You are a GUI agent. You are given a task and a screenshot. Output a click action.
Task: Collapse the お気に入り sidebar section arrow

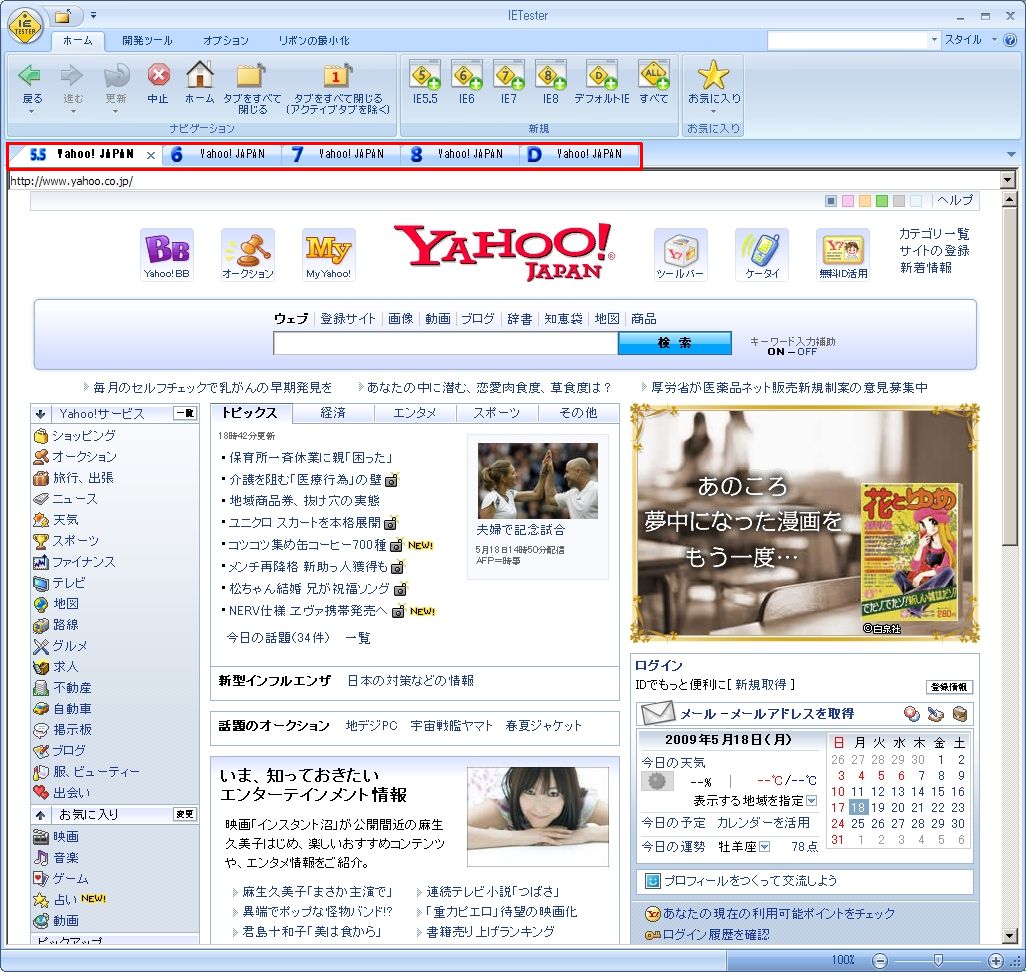[41, 814]
